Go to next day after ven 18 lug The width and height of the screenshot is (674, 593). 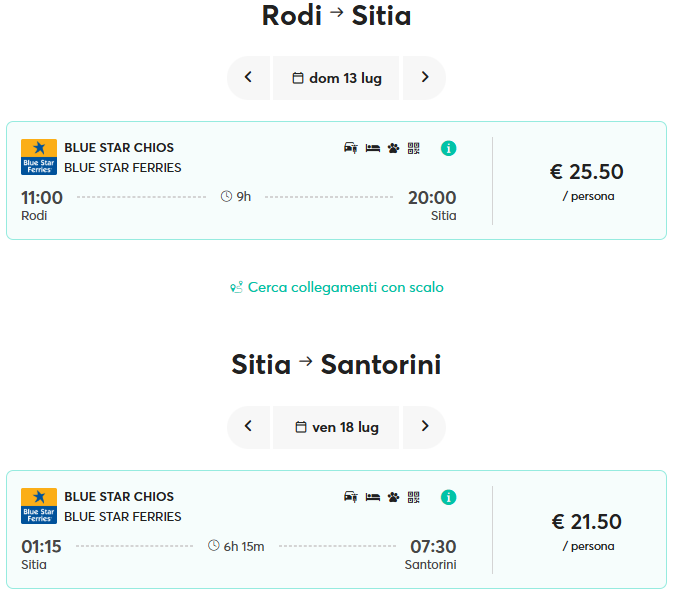[424, 427]
